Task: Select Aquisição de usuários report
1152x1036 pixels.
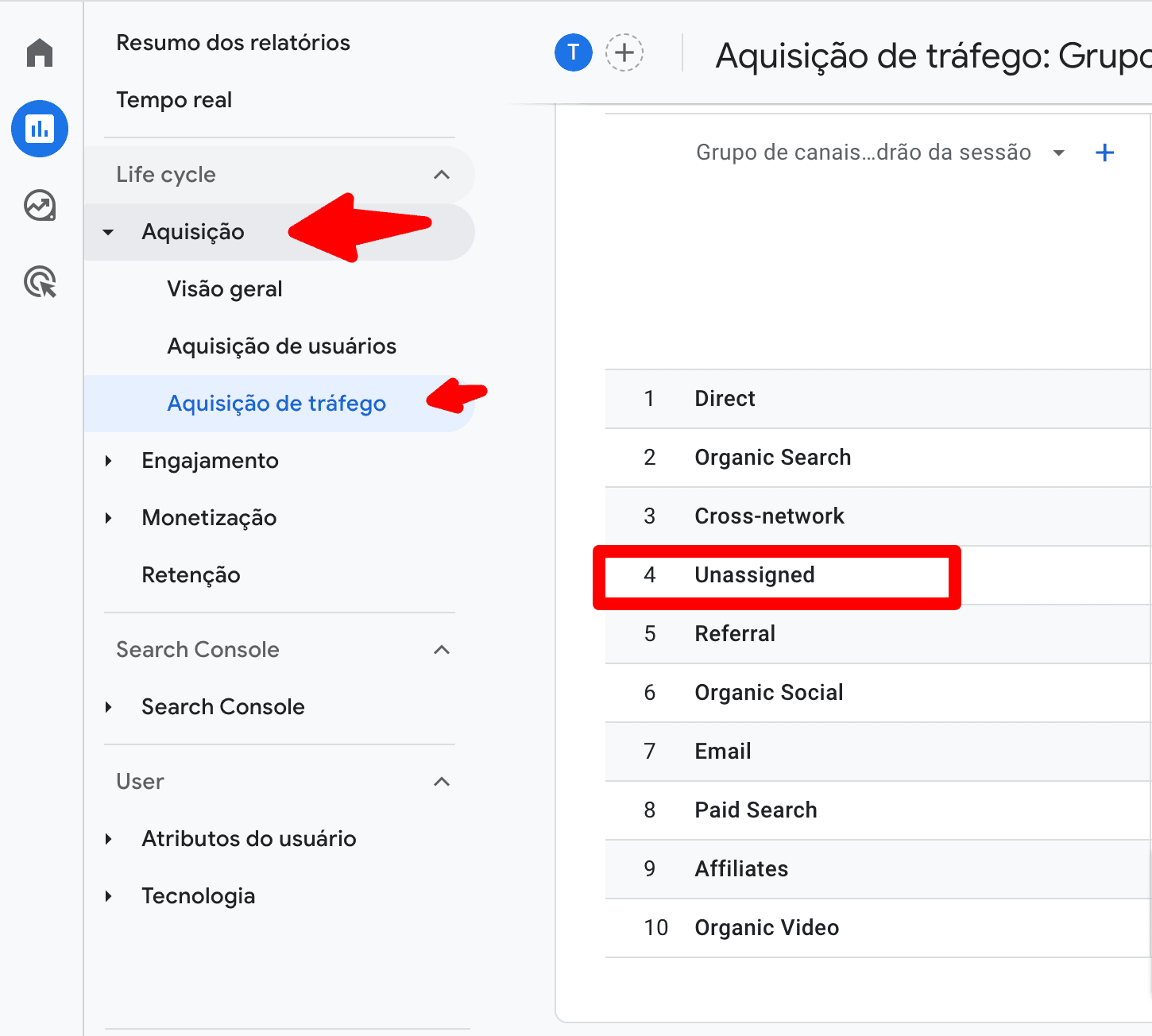Action: 281,346
